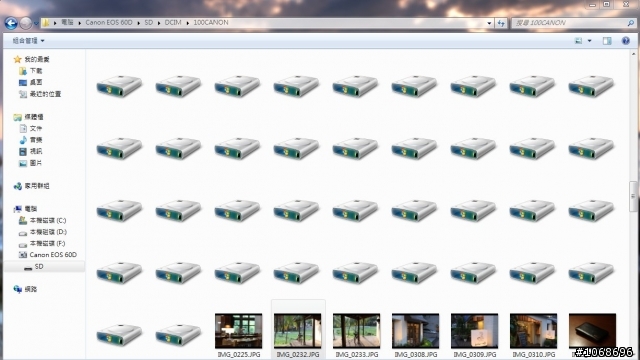Click the IMG_0308.JPG file name label
Screen dimensions: 640x360
(x=416, y=354)
